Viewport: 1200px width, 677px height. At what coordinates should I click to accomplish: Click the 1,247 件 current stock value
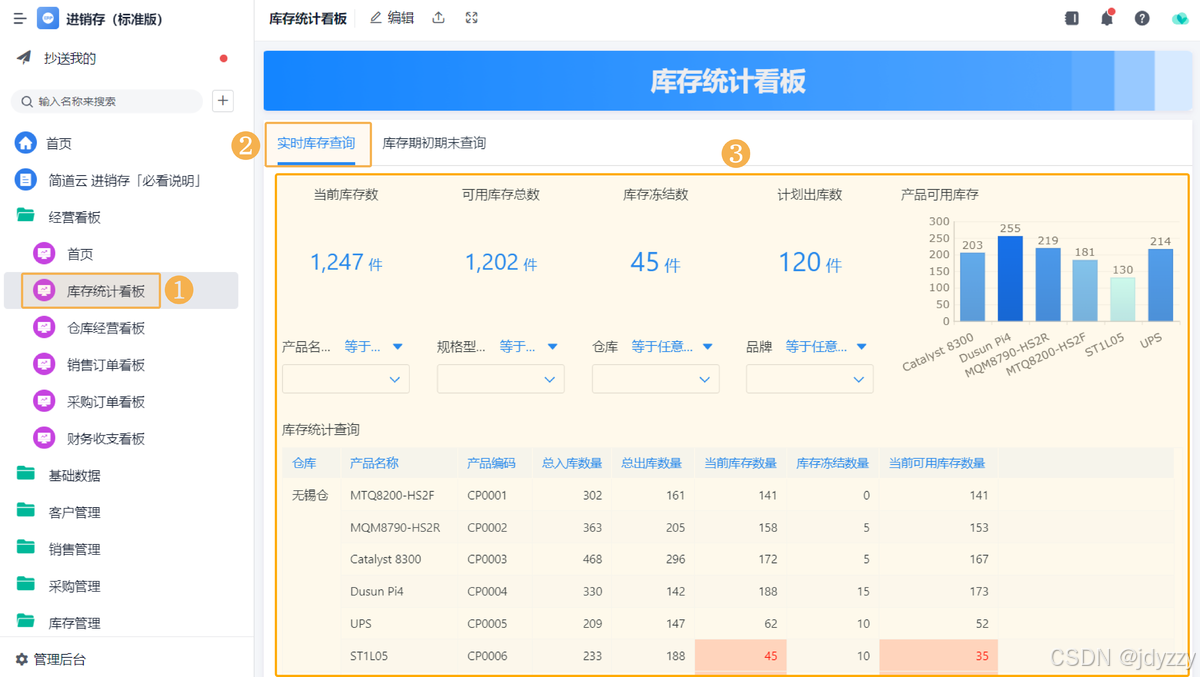pos(346,262)
